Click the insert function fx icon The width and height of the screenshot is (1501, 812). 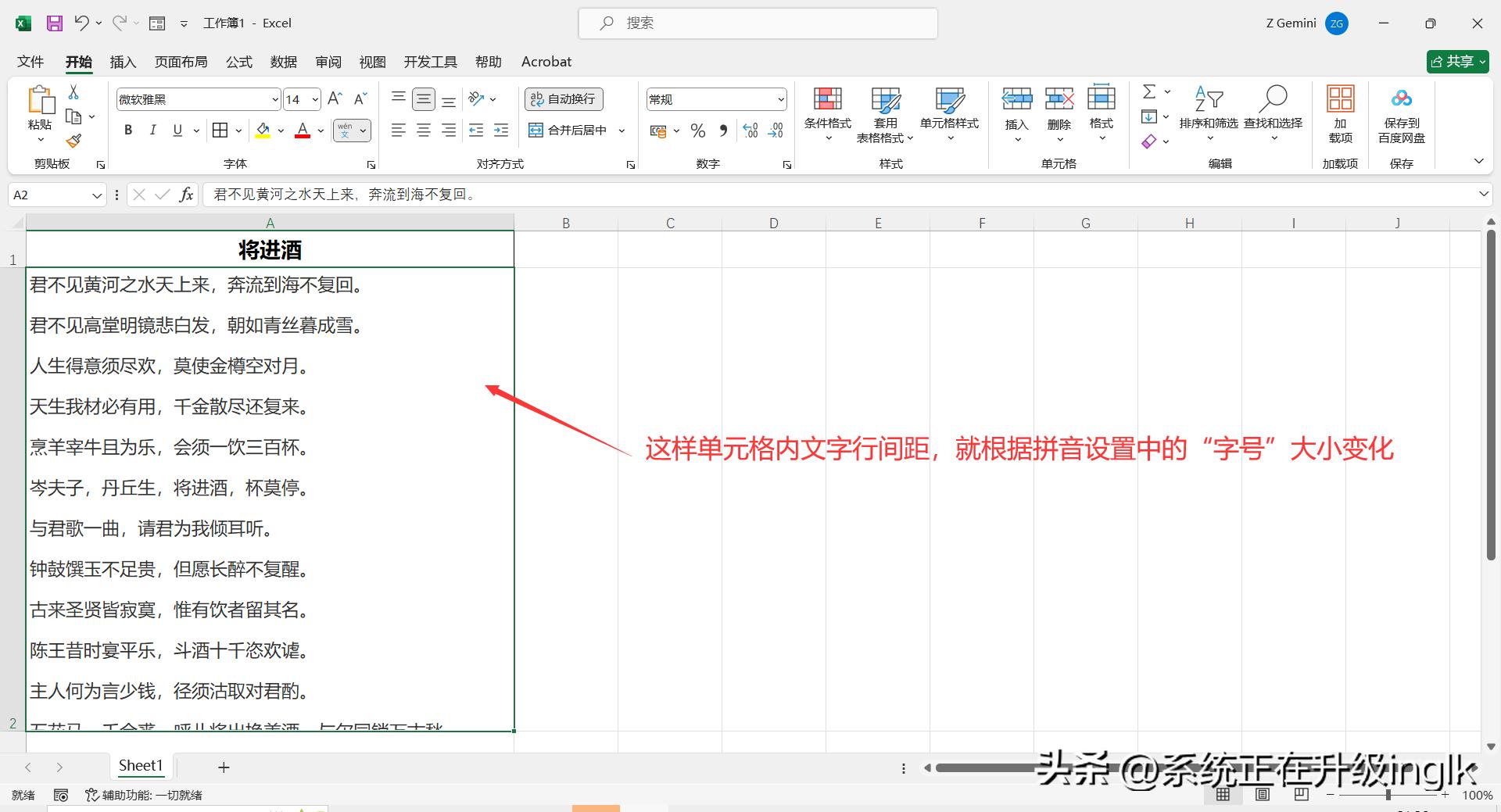coord(186,194)
